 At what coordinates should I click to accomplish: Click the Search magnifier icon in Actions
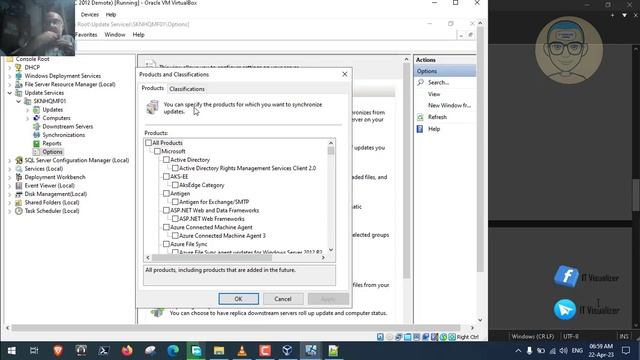coord(420,82)
